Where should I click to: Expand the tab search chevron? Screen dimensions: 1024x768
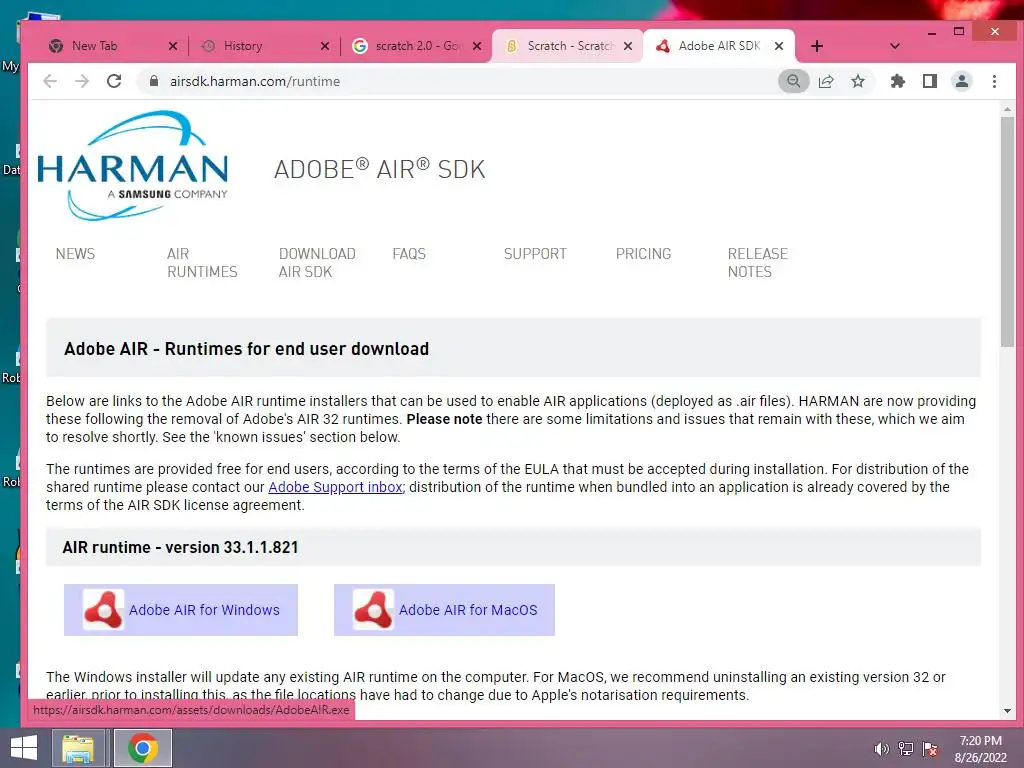[895, 46]
